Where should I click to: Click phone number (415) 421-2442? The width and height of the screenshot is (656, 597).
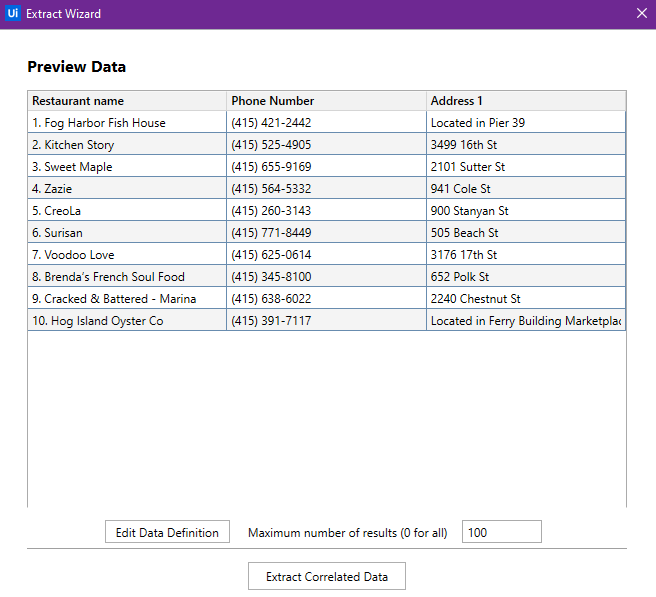[x=326, y=123]
